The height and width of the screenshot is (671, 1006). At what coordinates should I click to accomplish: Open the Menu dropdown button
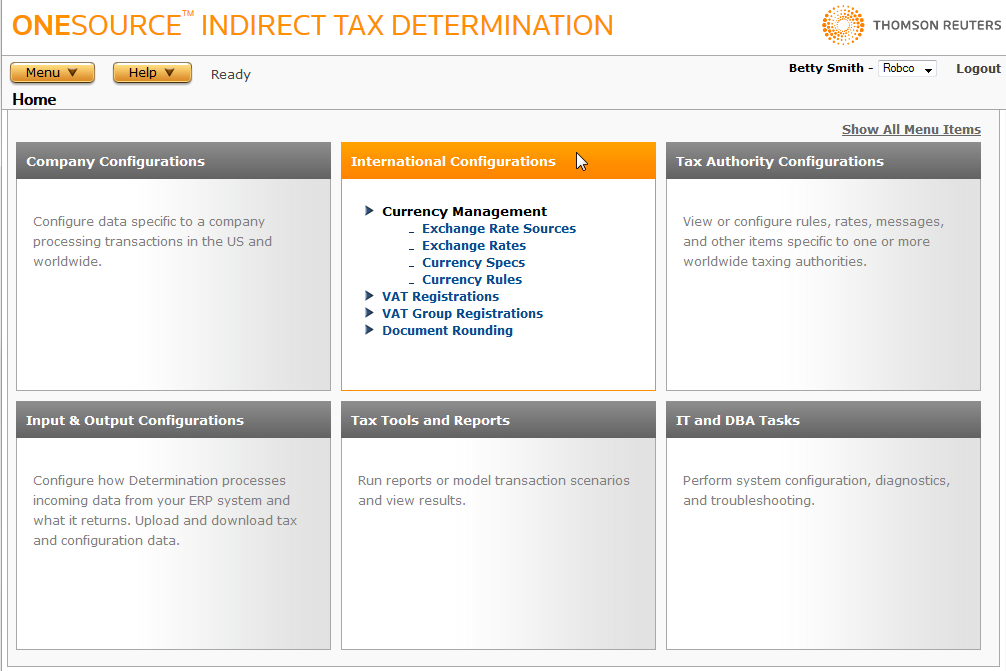[x=52, y=73]
